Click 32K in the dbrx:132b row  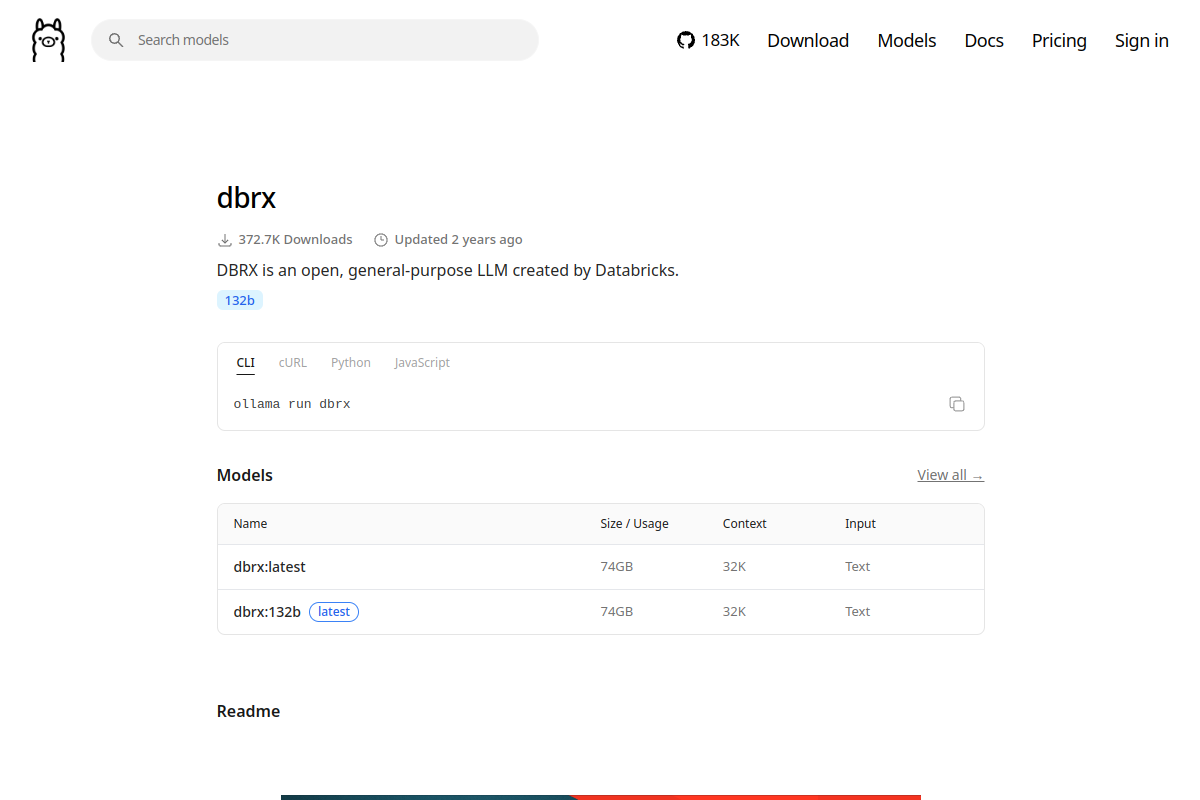coord(734,612)
